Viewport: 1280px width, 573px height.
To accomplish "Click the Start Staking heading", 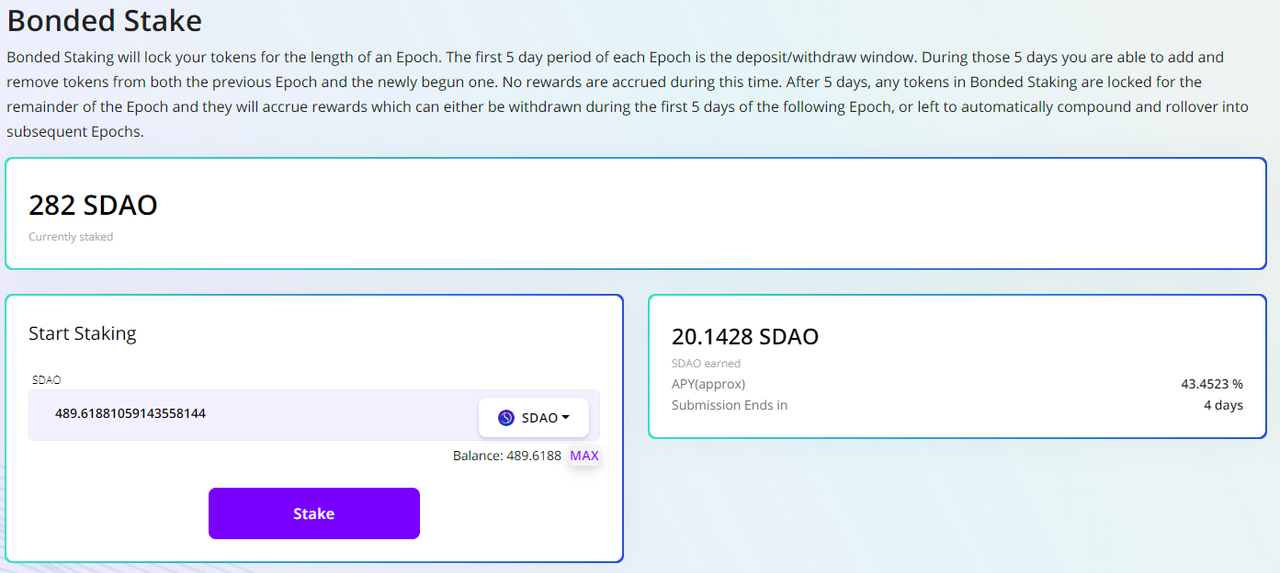I will tap(82, 333).
